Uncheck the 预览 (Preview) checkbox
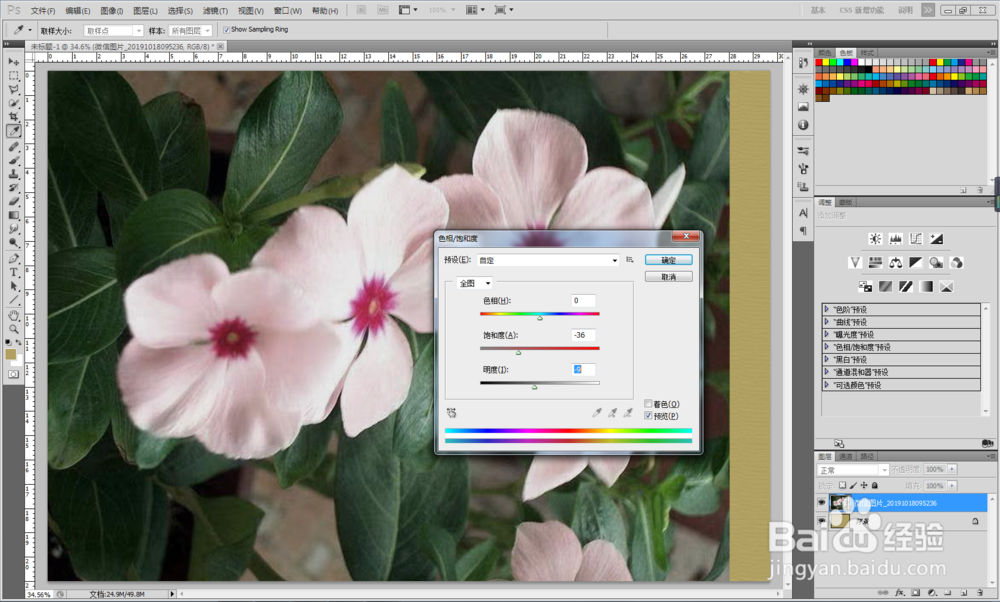 point(649,415)
